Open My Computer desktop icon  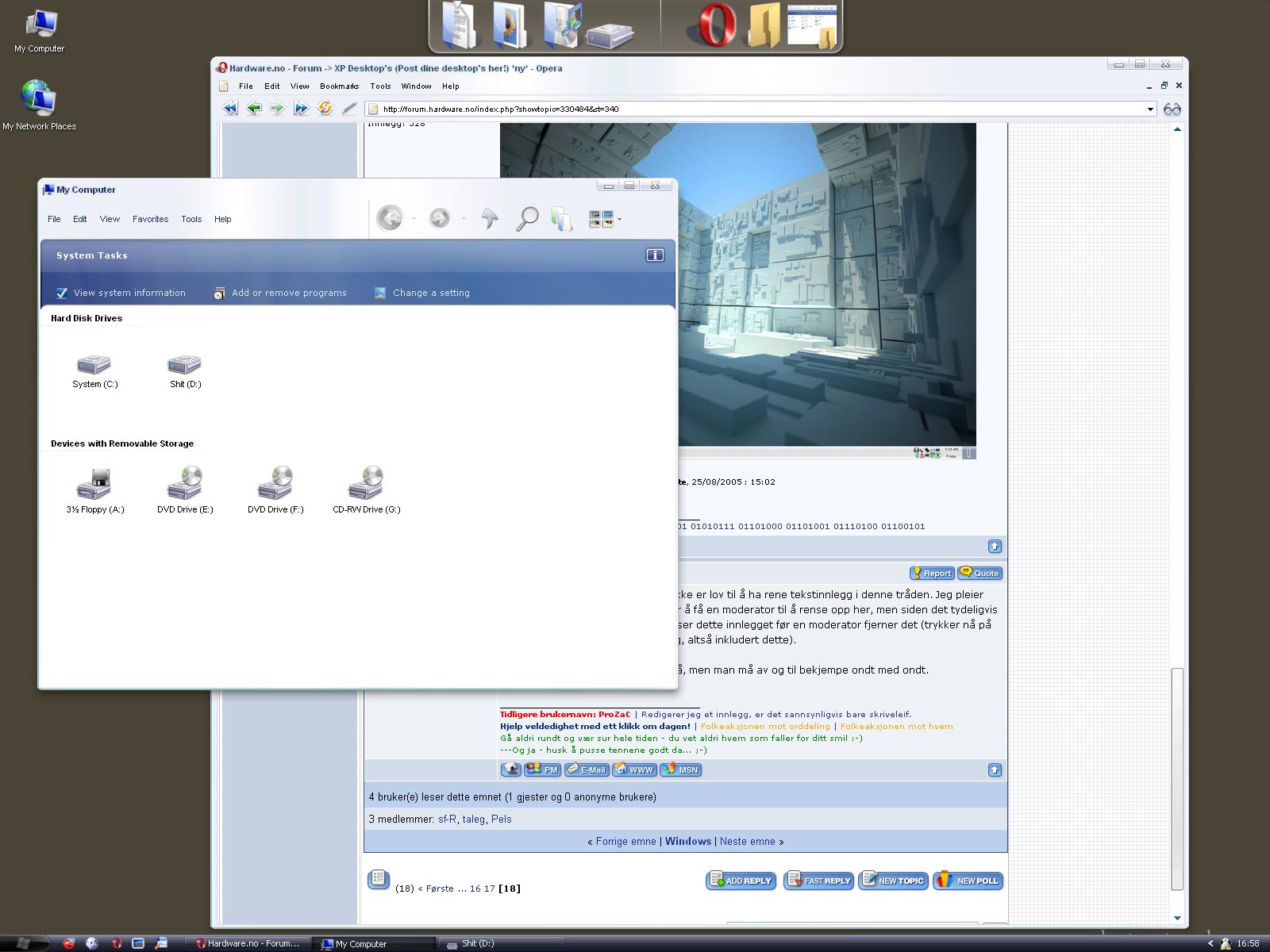[x=40, y=32]
